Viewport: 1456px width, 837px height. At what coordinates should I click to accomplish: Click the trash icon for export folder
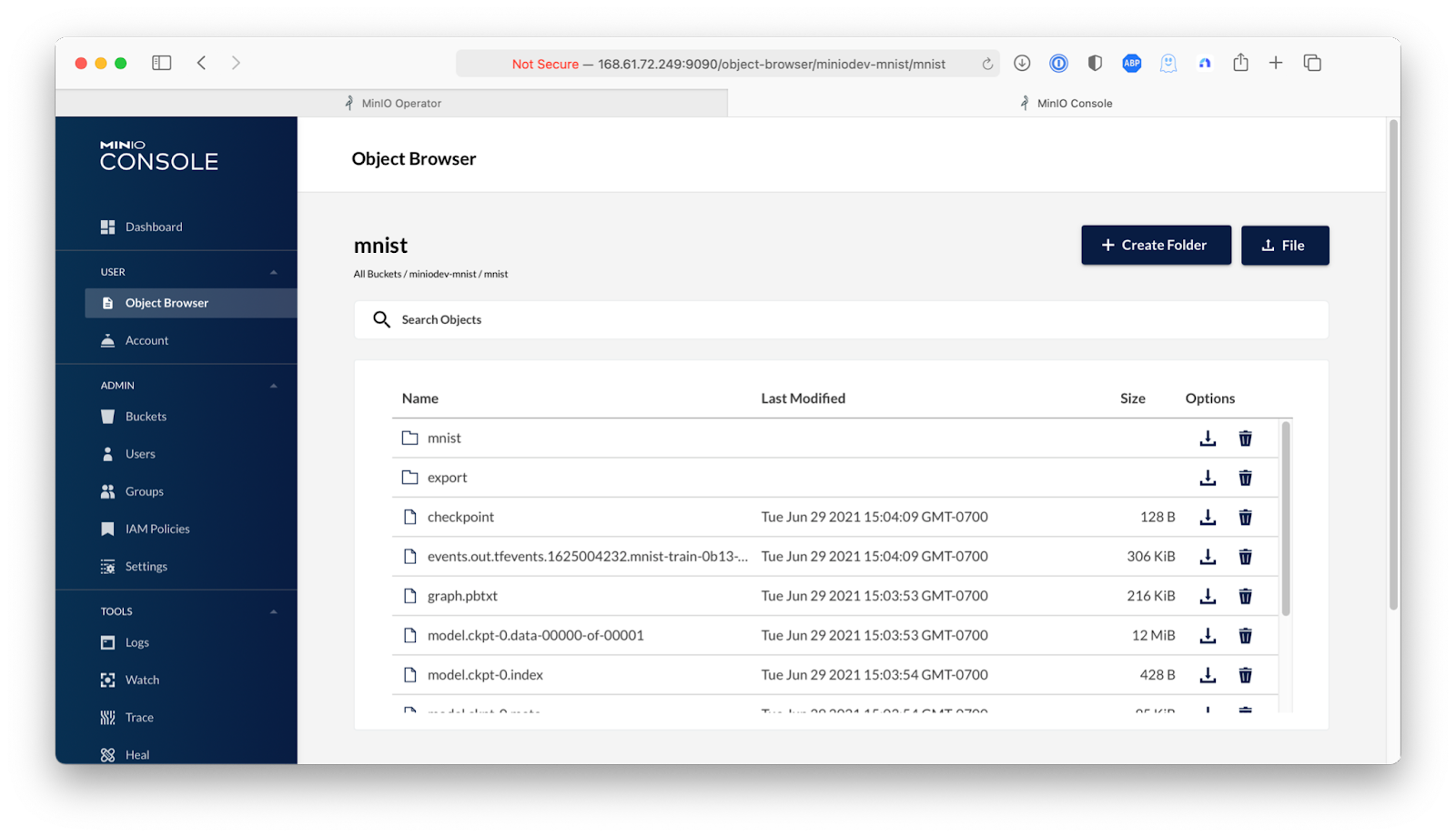(x=1245, y=478)
